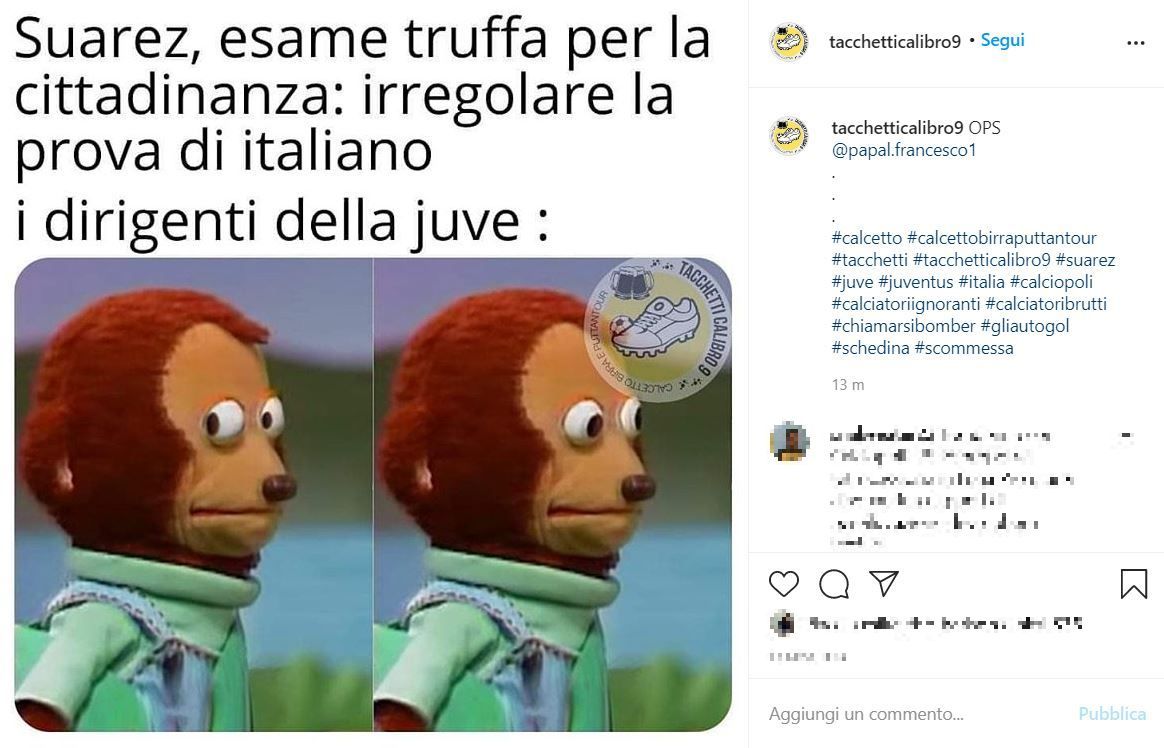1164x748 pixels.
Task: Like the post with the heart icon
Action: point(783,584)
